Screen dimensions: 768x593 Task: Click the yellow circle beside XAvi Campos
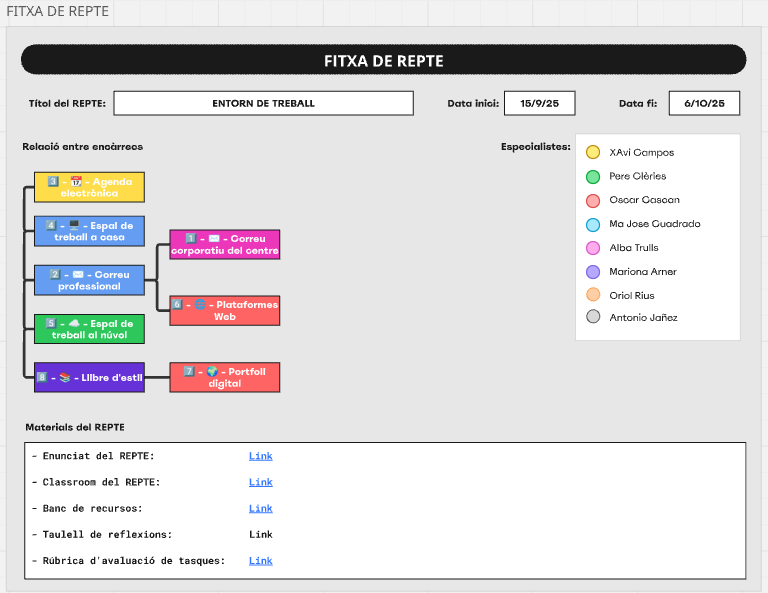(x=593, y=153)
